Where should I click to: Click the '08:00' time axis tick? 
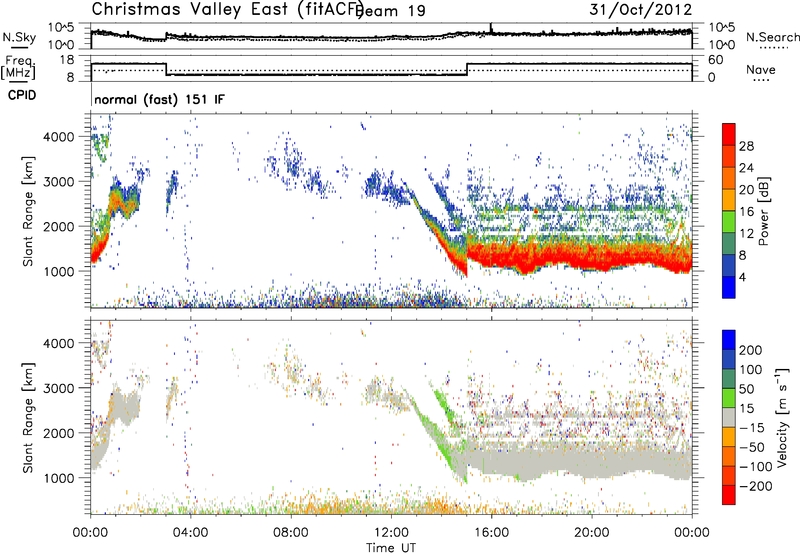pyautogui.click(x=290, y=533)
